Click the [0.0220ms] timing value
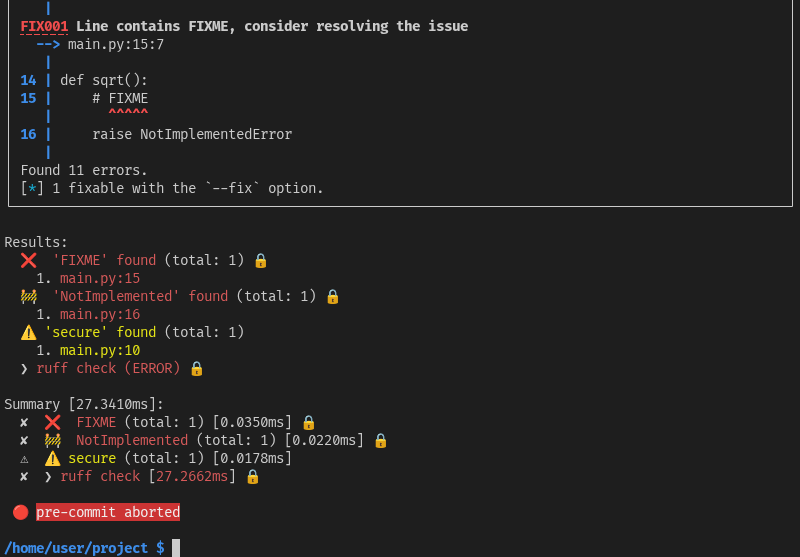Viewport: 800px width, 557px height. [324, 440]
